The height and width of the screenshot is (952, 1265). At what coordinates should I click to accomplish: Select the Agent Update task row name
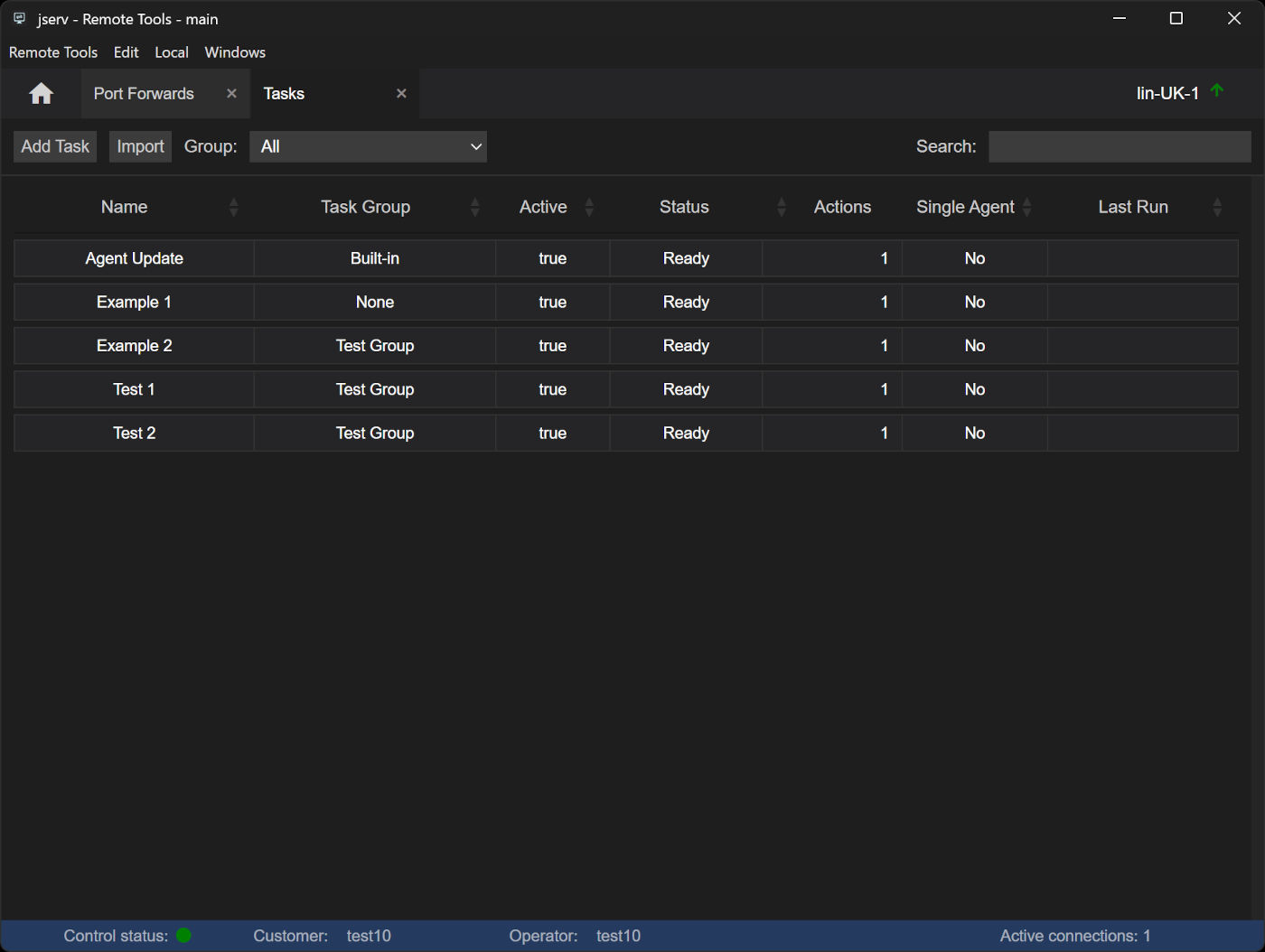pos(134,258)
